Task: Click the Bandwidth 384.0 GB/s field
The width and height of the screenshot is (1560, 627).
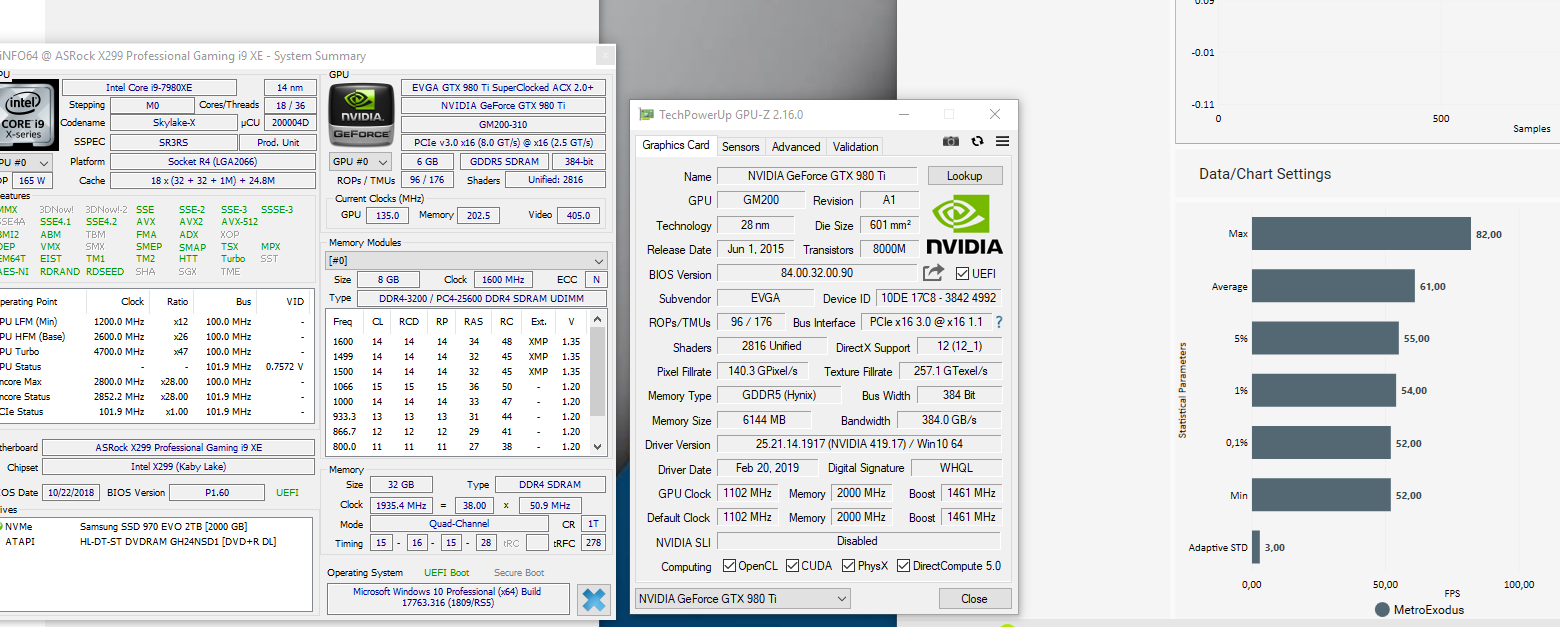Action: [948, 420]
